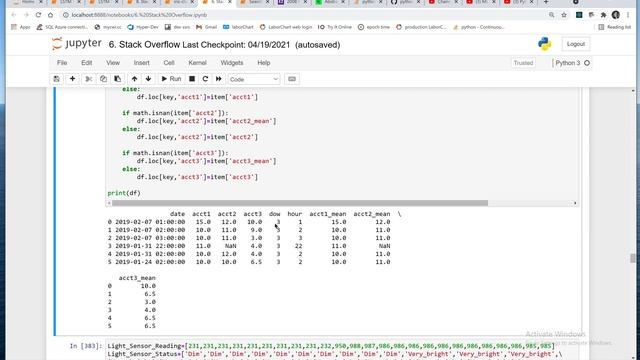The image size is (640, 360).
Task: Click the NaN value in acct2 column
Action: [231, 246]
